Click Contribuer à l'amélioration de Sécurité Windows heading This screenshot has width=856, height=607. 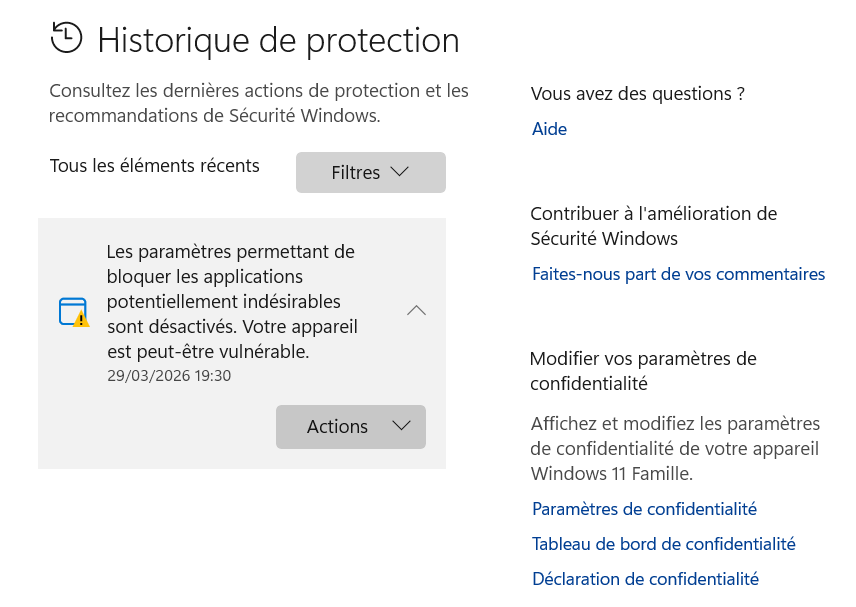653,226
